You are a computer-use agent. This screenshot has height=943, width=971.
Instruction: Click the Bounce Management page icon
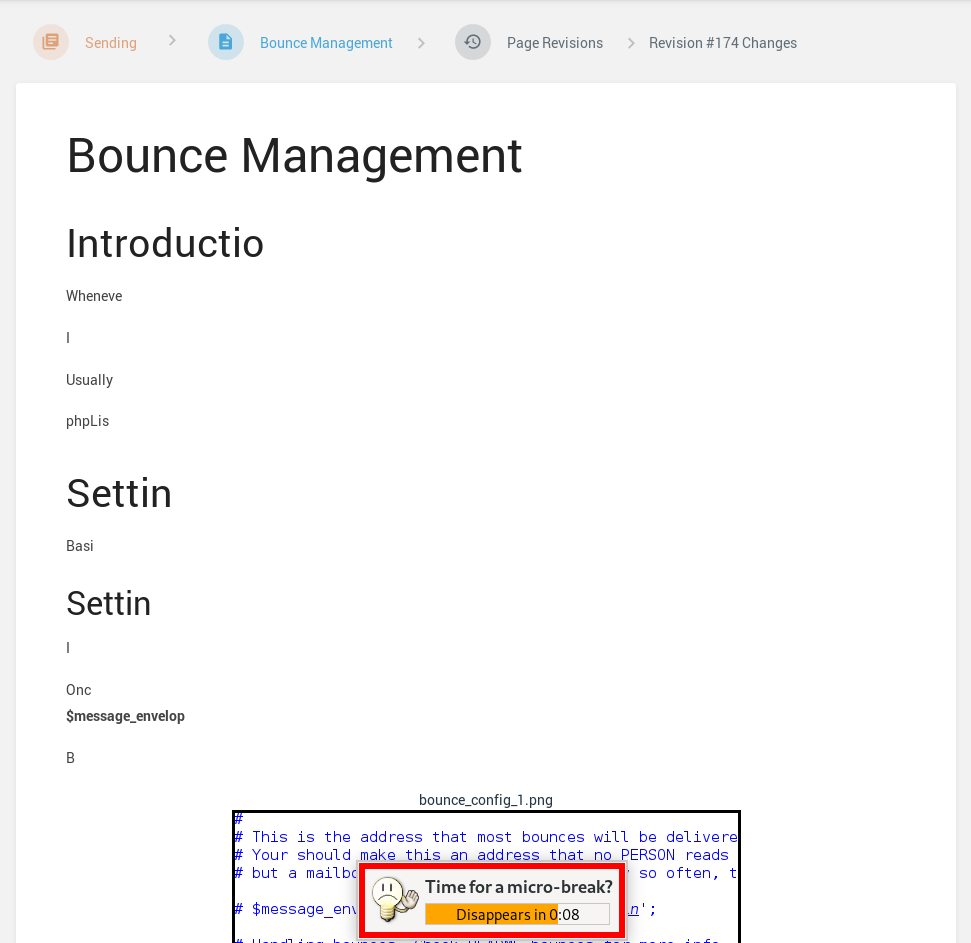(225, 42)
